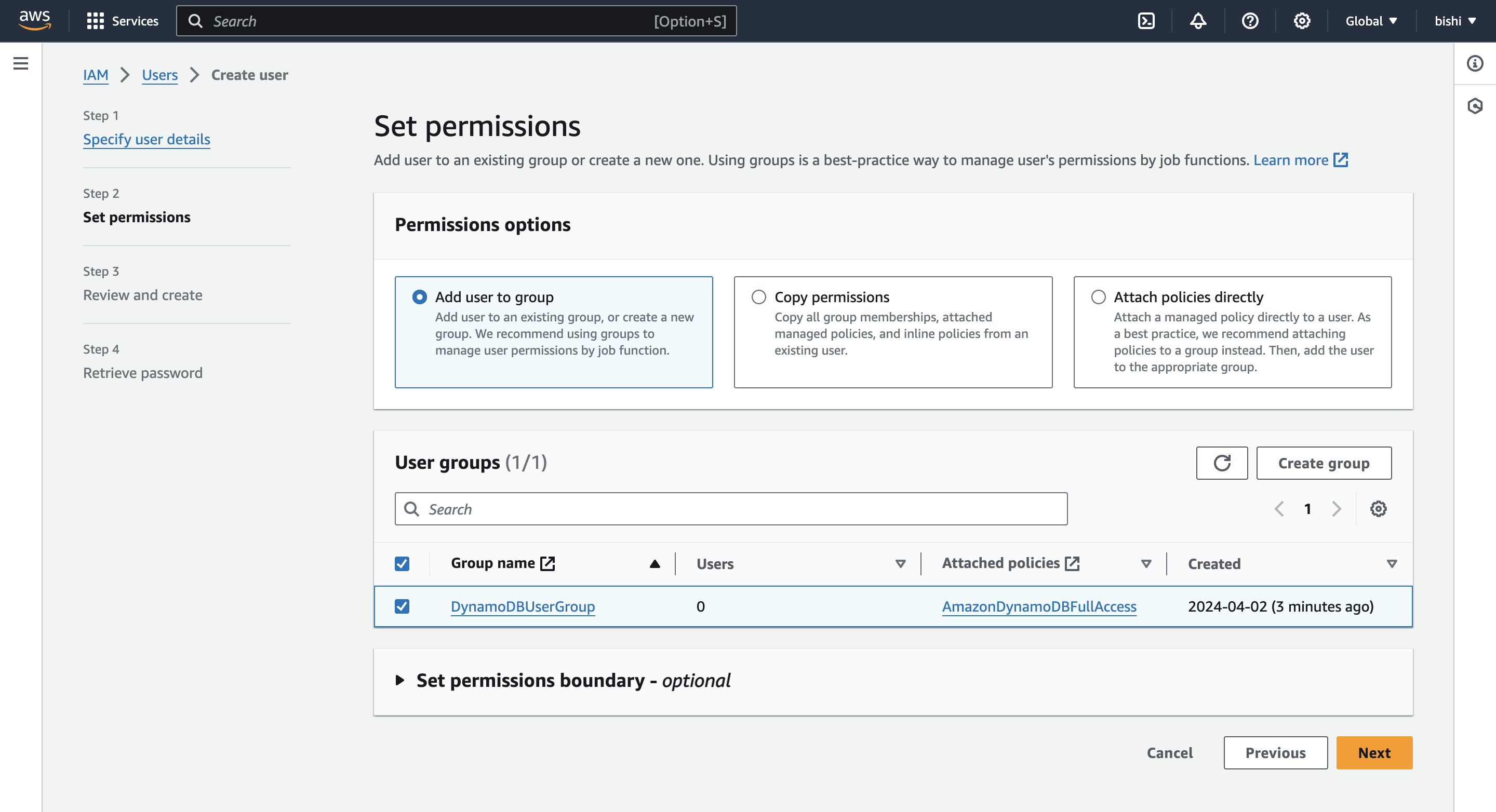The width and height of the screenshot is (1496, 812).
Task: Open the side navigation hamburger menu
Action: [x=21, y=63]
